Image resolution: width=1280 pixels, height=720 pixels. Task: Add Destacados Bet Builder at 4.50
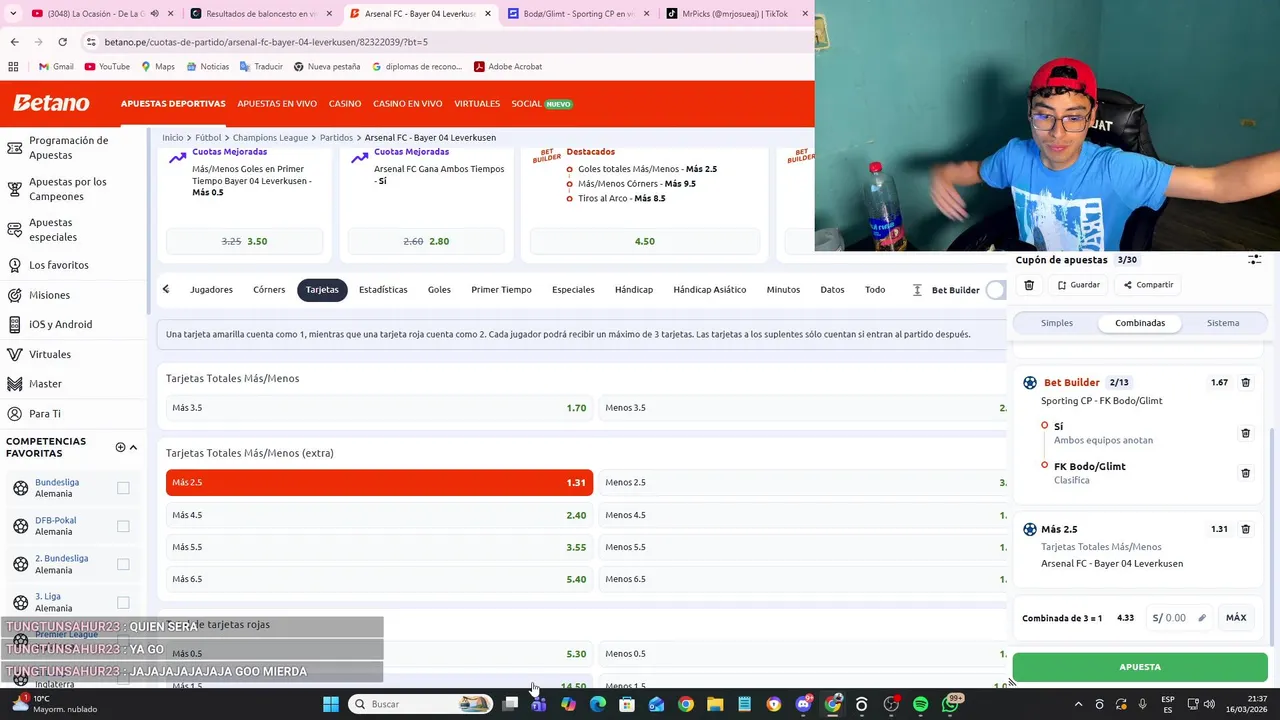click(x=644, y=241)
